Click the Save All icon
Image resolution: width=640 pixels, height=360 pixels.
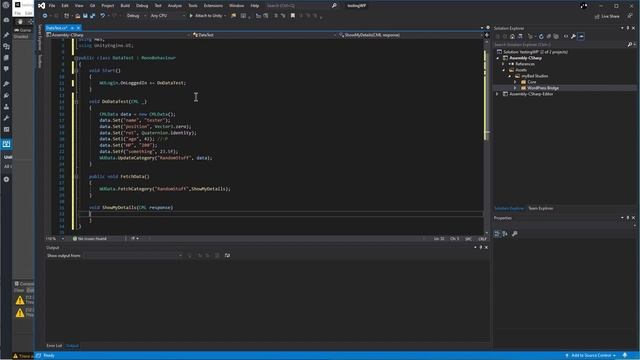[92, 16]
